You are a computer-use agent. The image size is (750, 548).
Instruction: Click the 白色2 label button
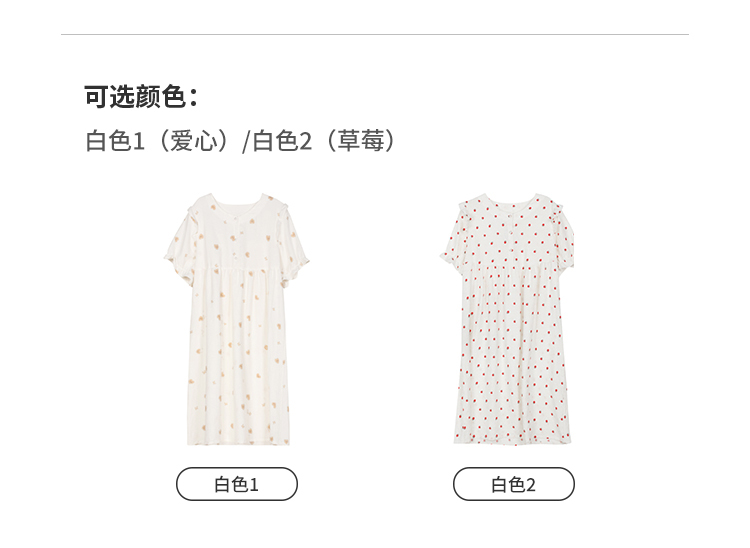click(x=514, y=484)
